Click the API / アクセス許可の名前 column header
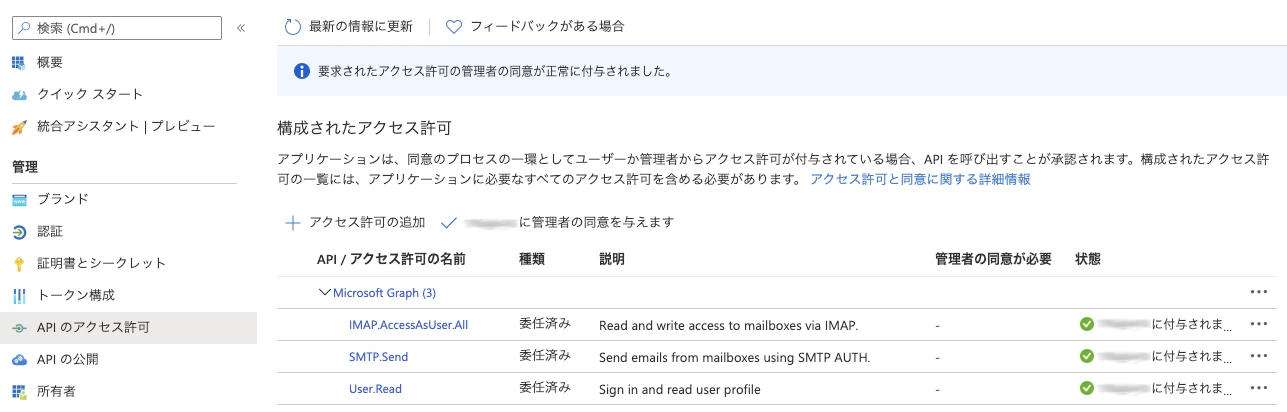Image resolution: width=1287 pixels, height=412 pixels. [x=391, y=259]
